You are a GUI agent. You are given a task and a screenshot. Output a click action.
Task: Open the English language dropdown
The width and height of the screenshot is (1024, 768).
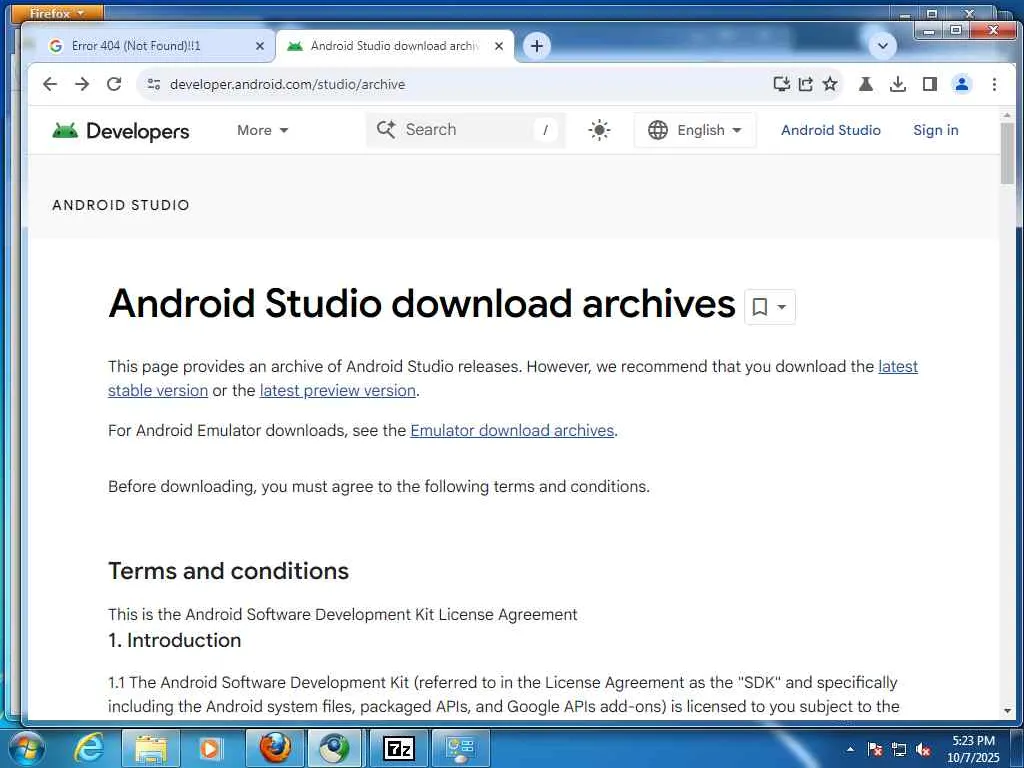(x=695, y=130)
